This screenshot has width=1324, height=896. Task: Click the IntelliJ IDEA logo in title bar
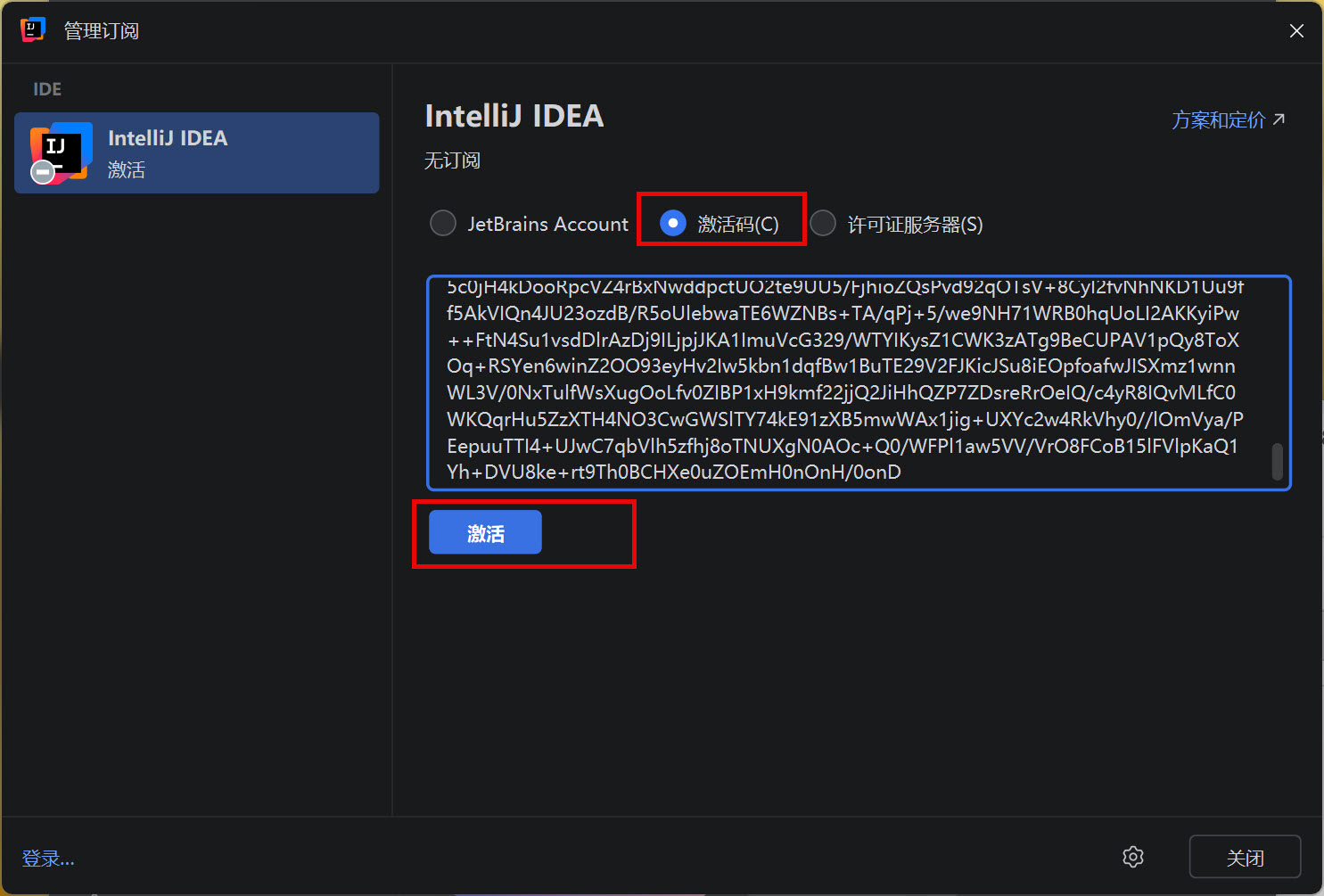[32, 29]
